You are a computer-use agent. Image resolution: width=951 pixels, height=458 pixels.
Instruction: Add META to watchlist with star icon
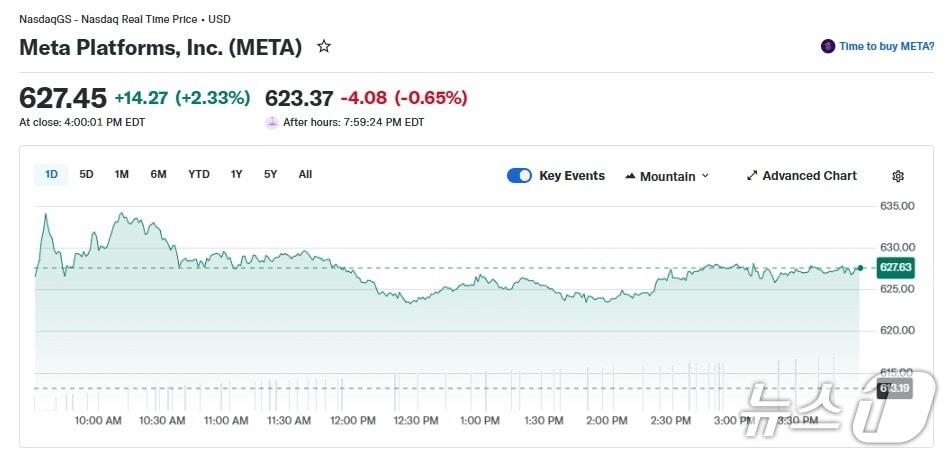[x=324, y=46]
